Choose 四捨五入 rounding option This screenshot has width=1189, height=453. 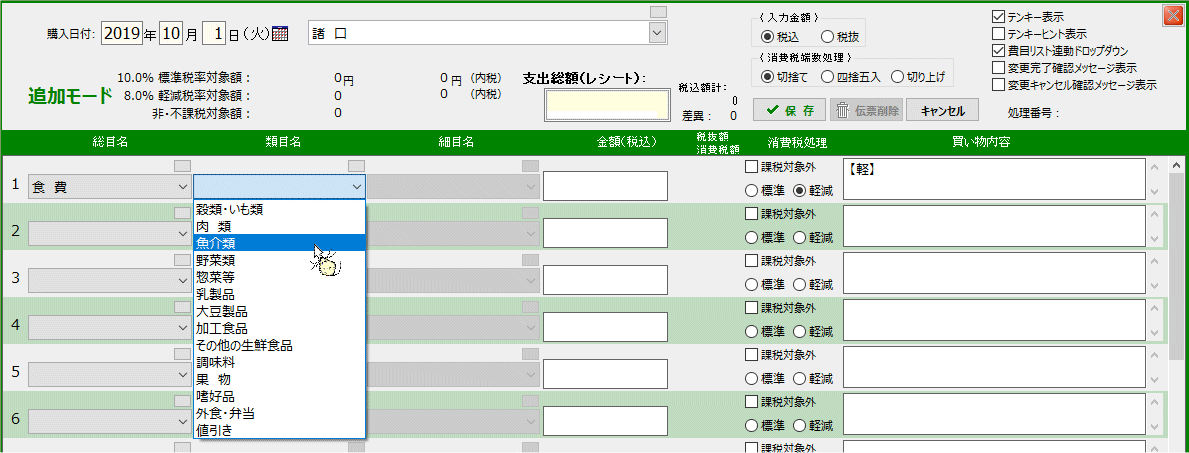828,76
